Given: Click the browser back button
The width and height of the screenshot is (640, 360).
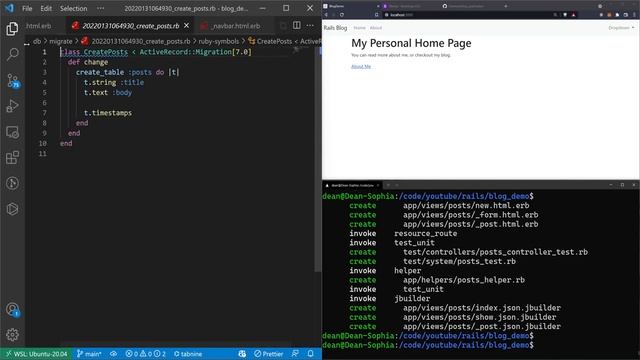Looking at the screenshot, I should coord(326,15).
